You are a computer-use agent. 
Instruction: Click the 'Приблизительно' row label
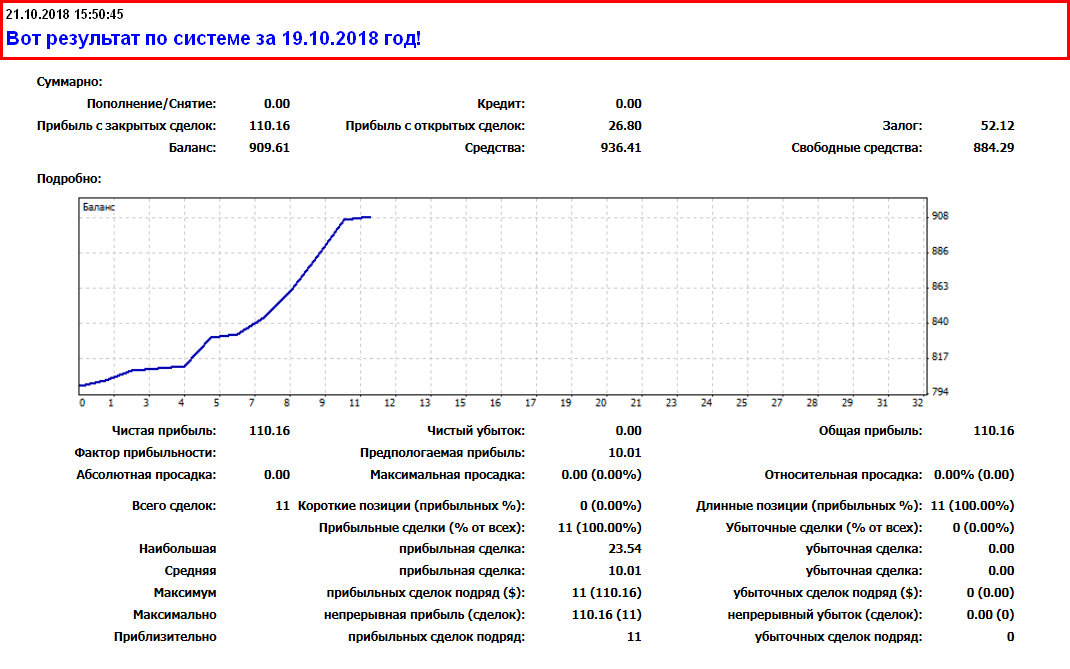(x=165, y=637)
